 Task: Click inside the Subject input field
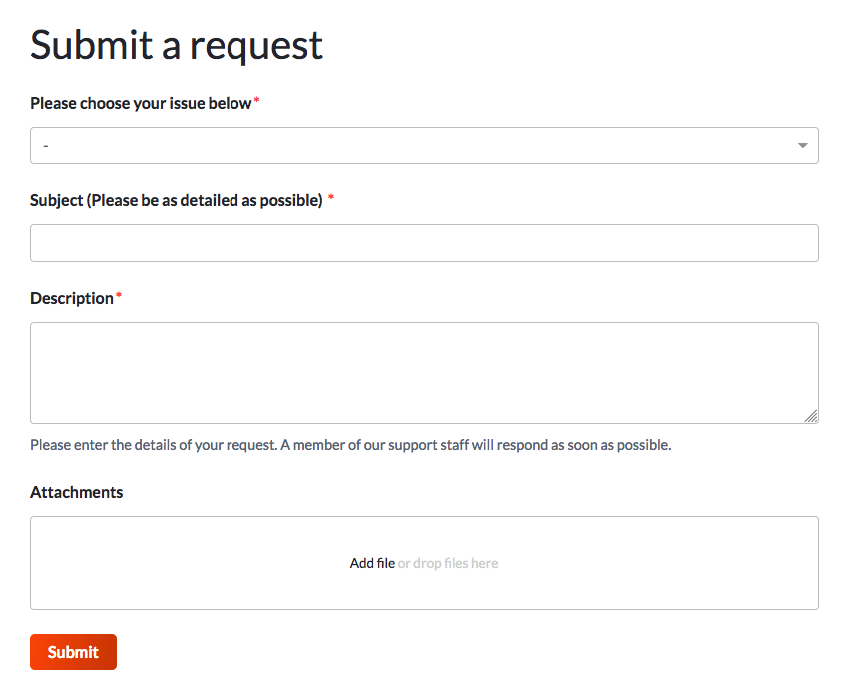(424, 242)
